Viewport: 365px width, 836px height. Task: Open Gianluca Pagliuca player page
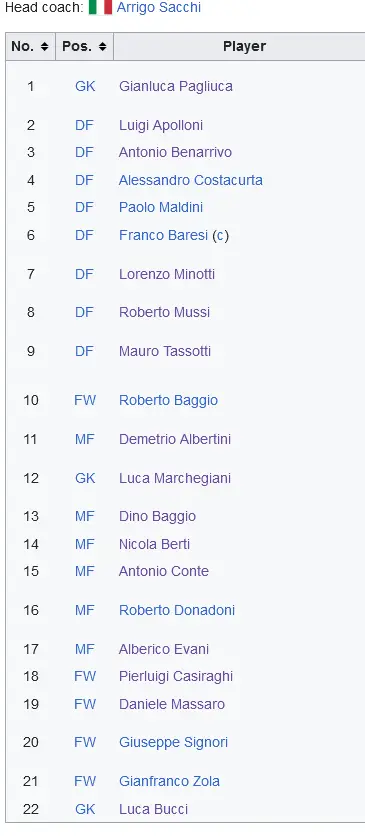[176, 86]
